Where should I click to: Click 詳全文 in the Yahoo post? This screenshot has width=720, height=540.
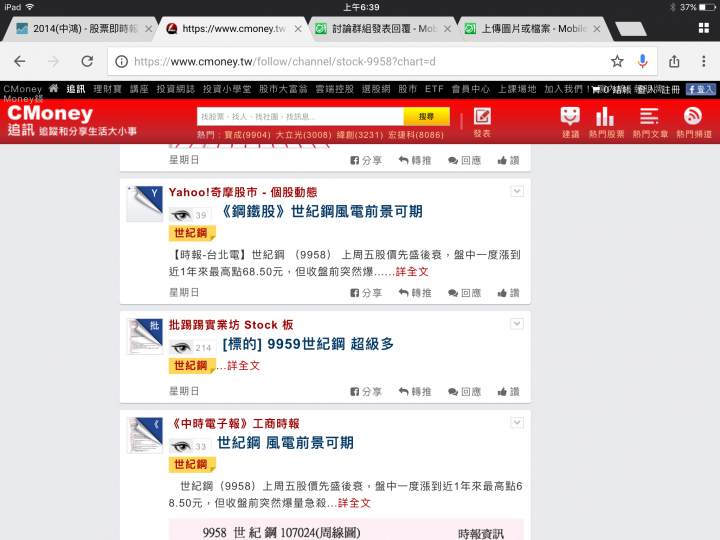[412, 272]
